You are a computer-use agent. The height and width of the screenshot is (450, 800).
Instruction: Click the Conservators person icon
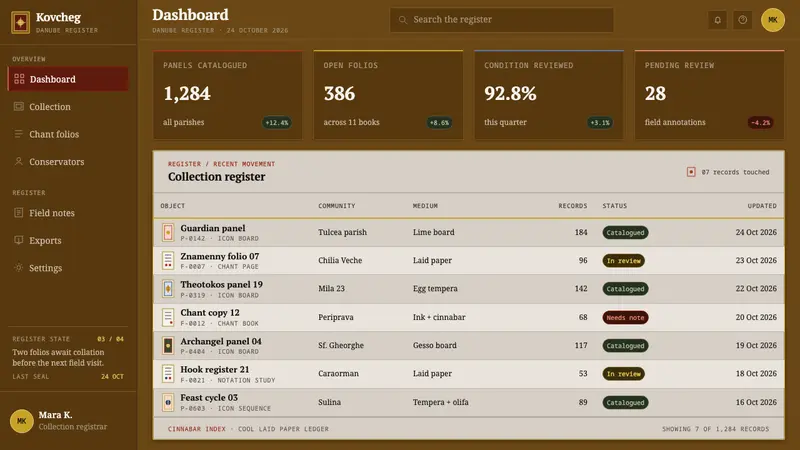(19, 162)
